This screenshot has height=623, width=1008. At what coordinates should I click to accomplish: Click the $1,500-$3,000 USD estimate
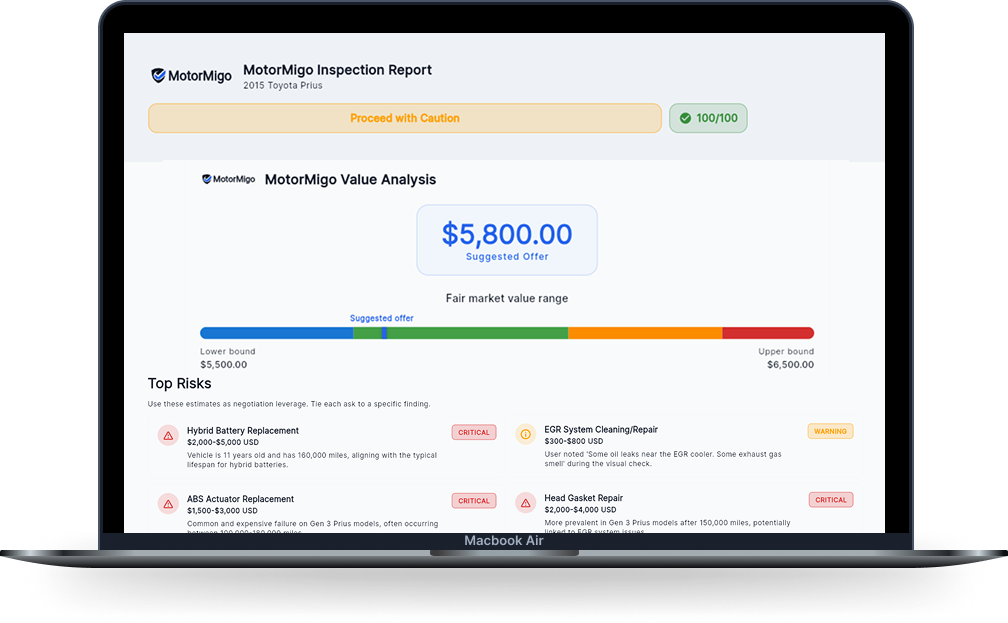222,510
